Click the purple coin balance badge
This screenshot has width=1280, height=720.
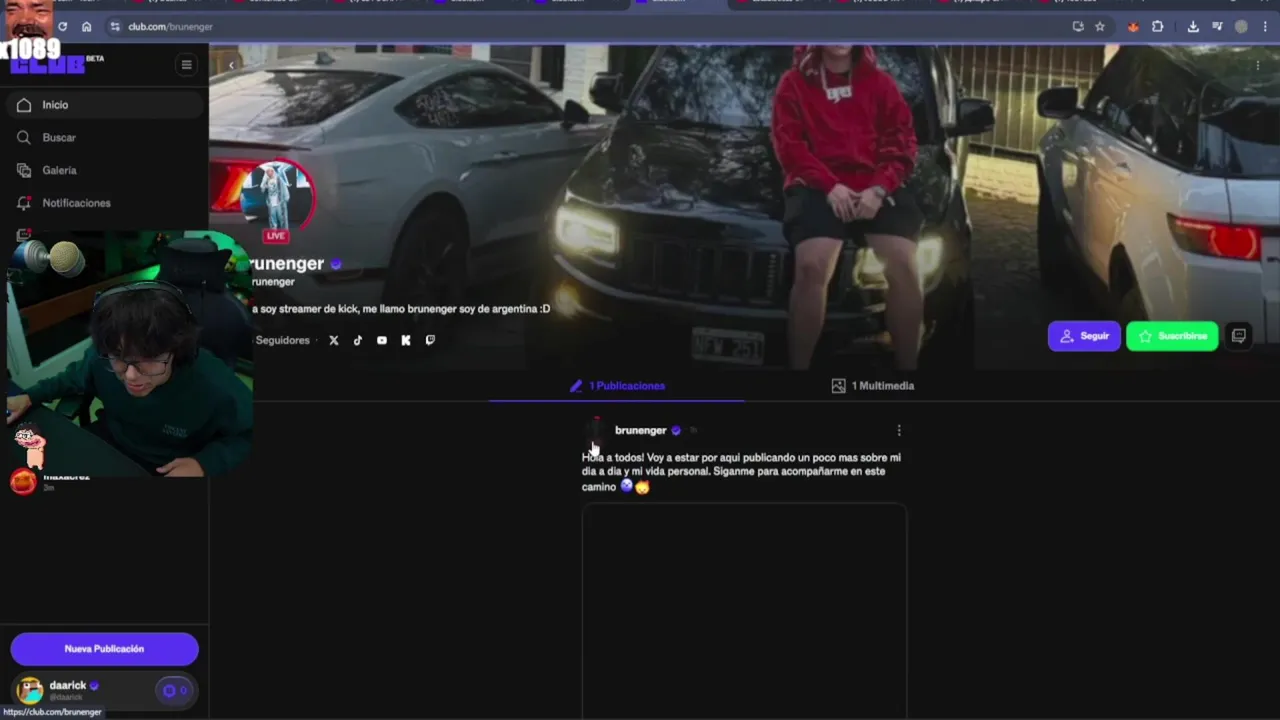click(175, 690)
